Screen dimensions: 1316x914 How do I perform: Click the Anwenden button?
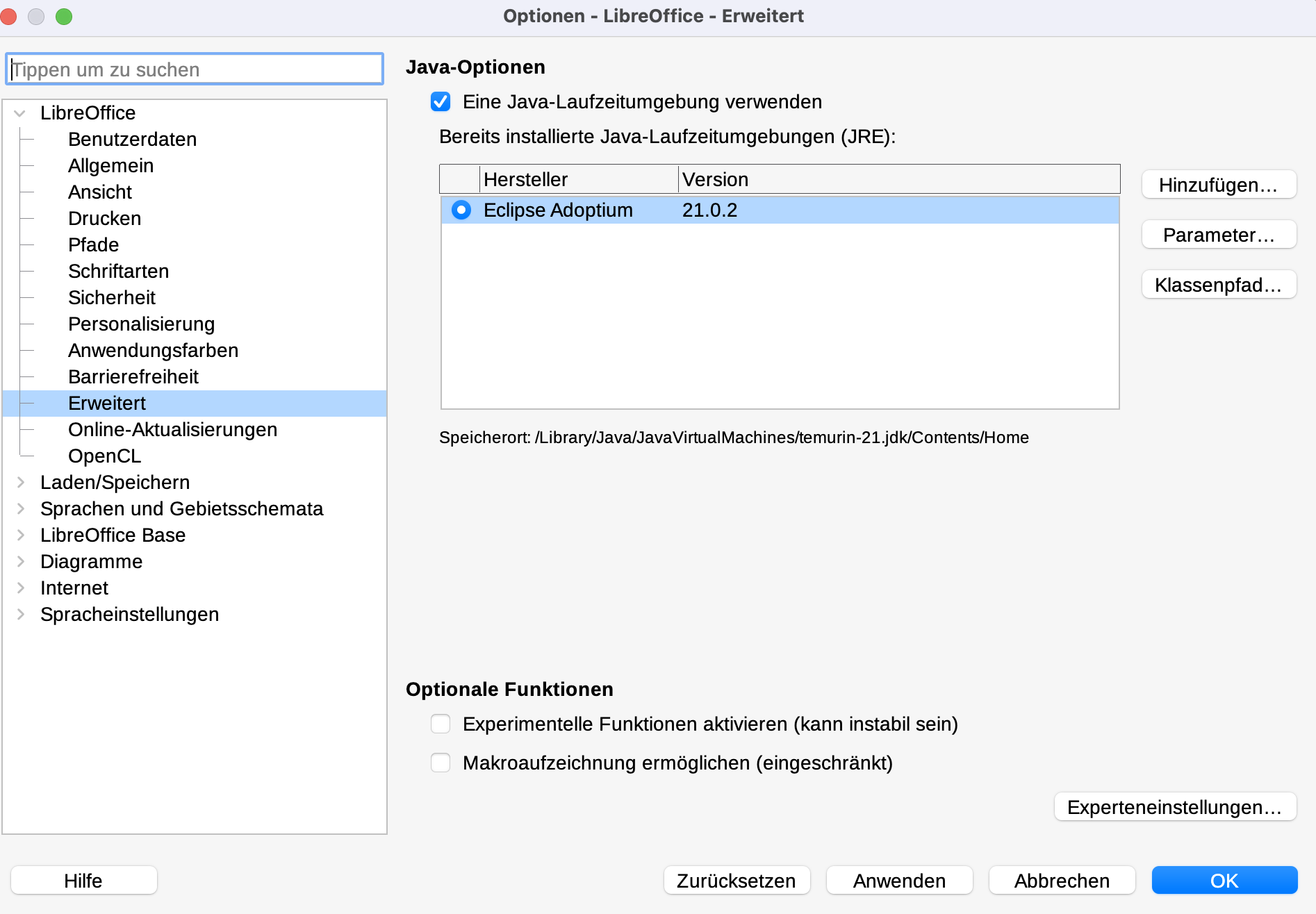click(899, 881)
